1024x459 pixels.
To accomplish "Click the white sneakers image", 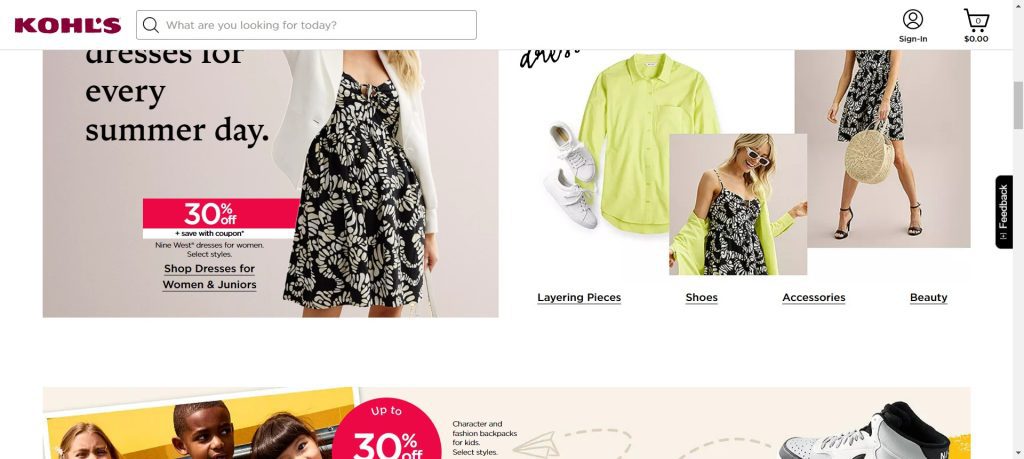I will click(x=573, y=174).
